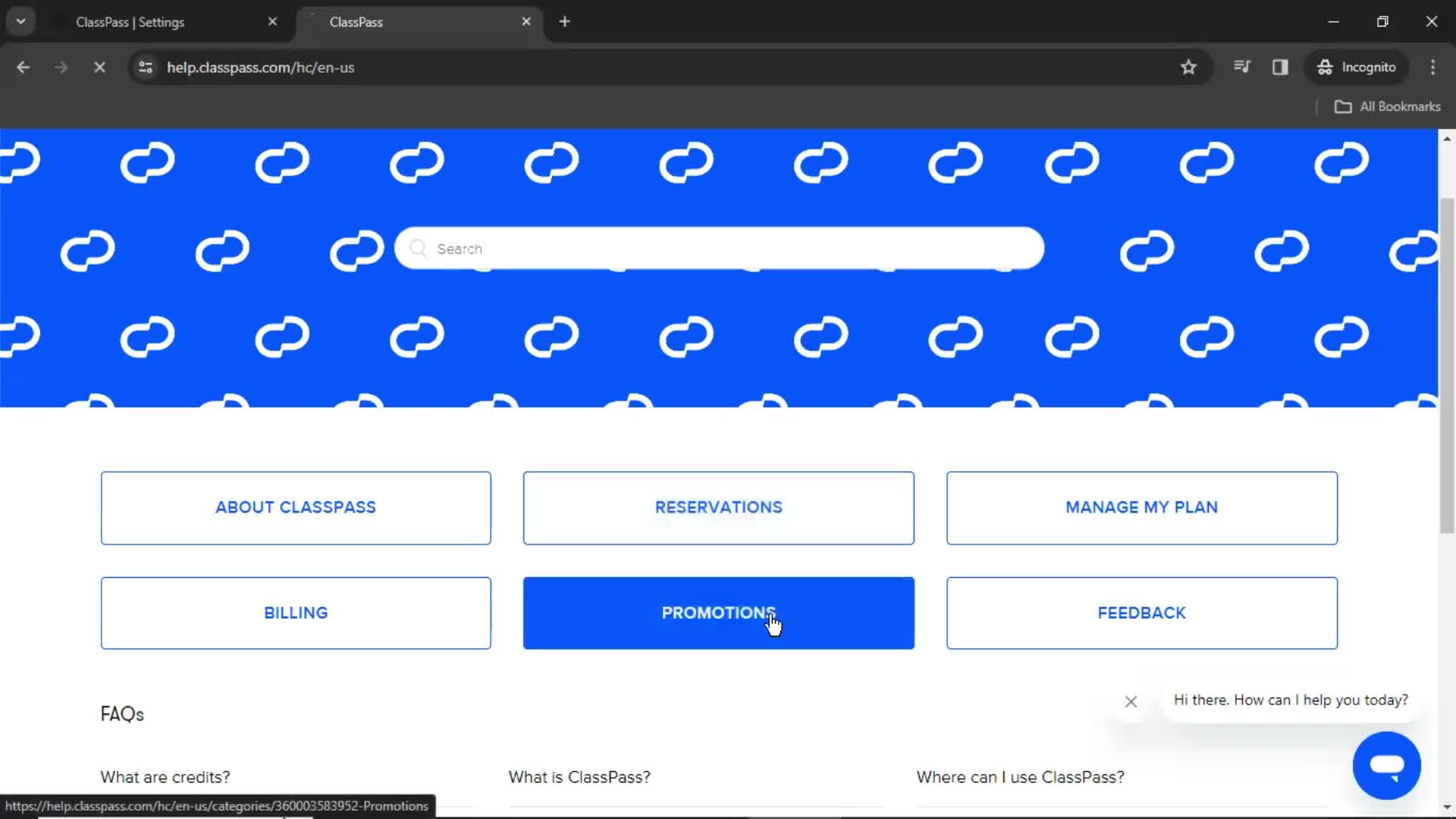1456x819 pixels.
Task: Dismiss the chat greeting message
Action: coord(1131,701)
